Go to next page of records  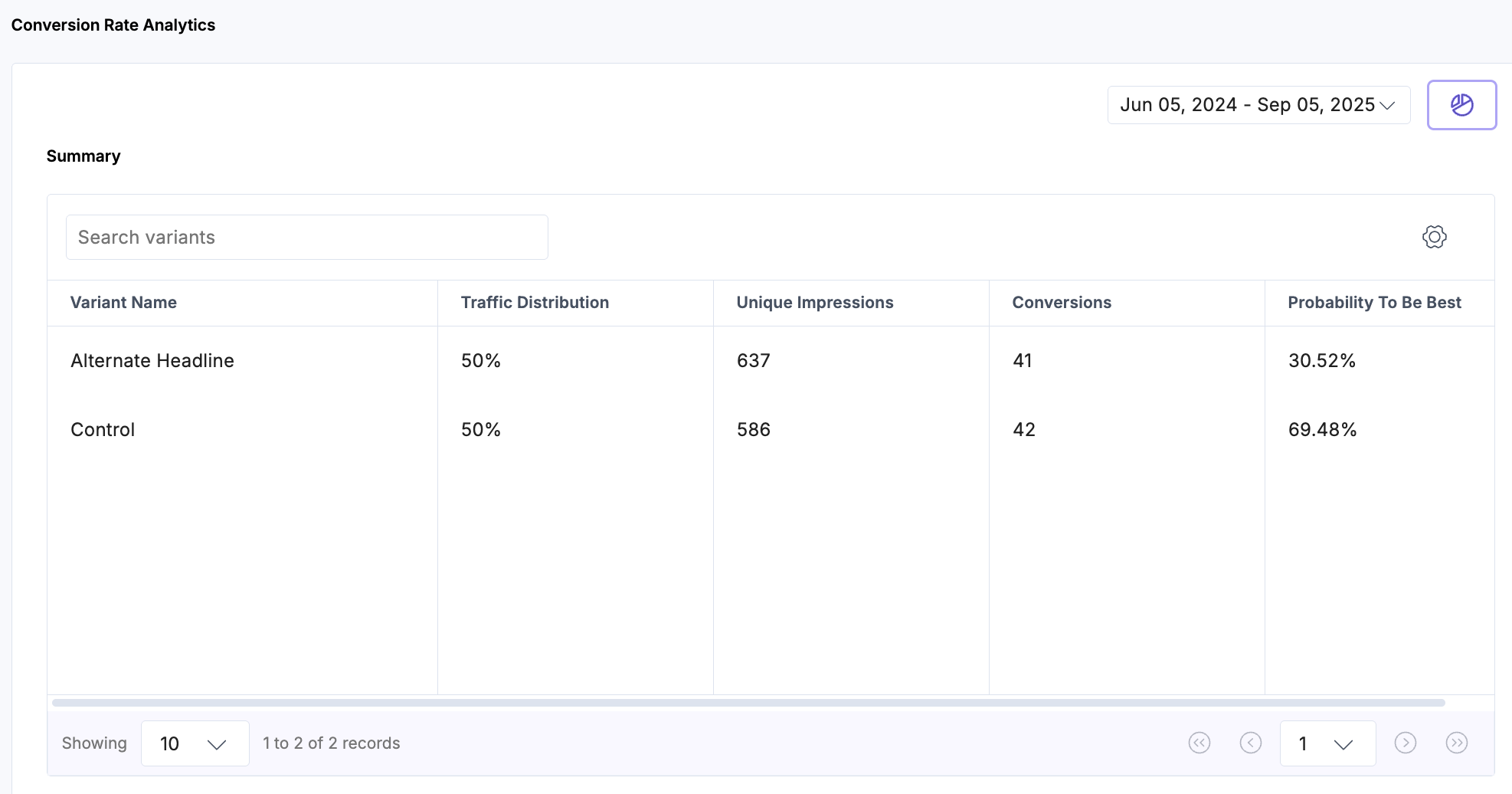pos(1405,743)
